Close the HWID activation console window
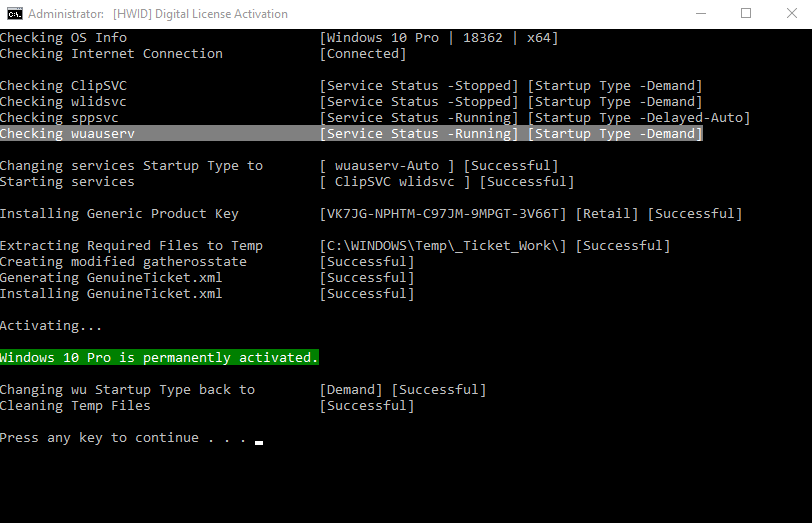 [792, 13]
